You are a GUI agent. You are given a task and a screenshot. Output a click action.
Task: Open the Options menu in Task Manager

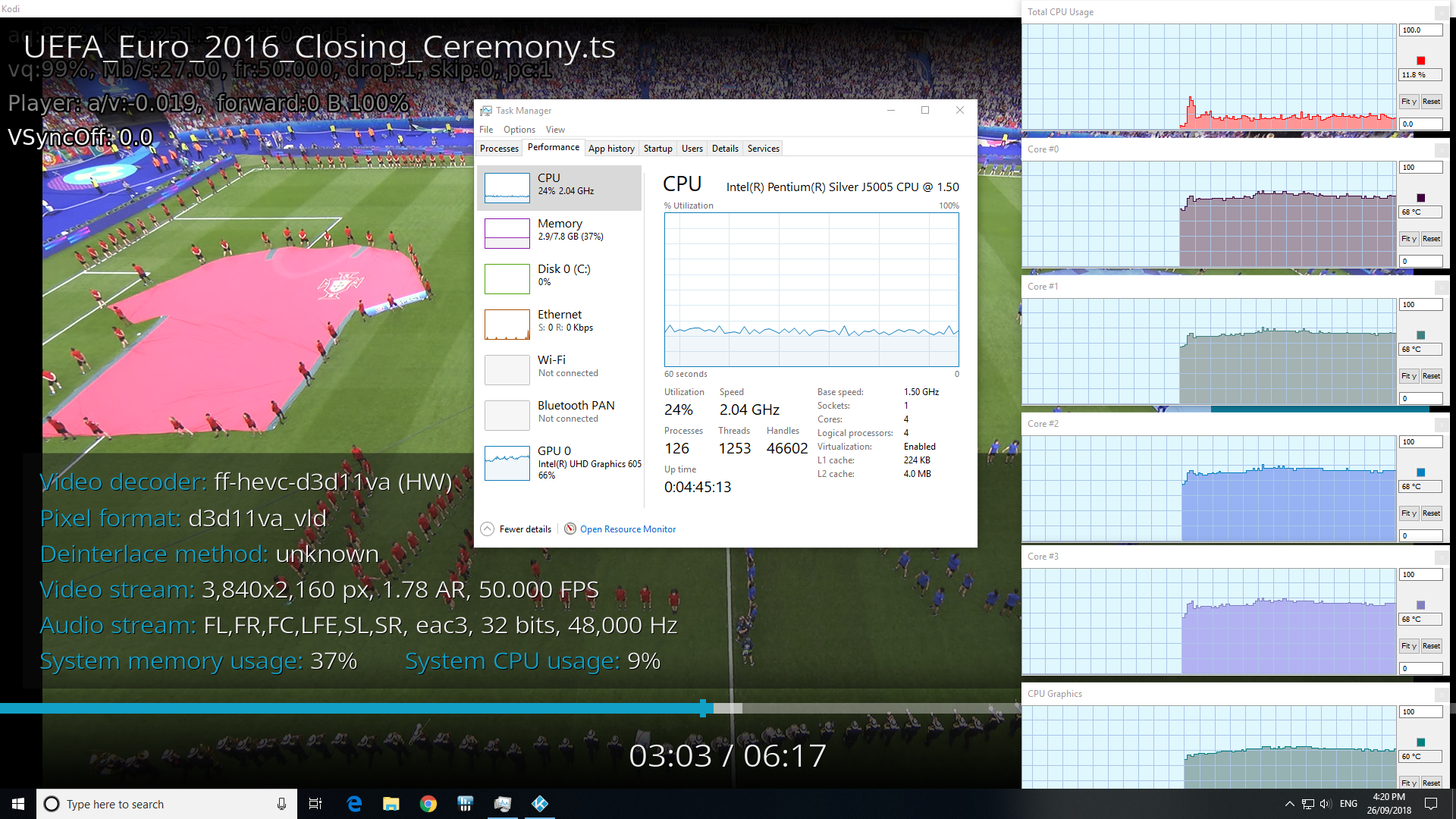pos(519,130)
